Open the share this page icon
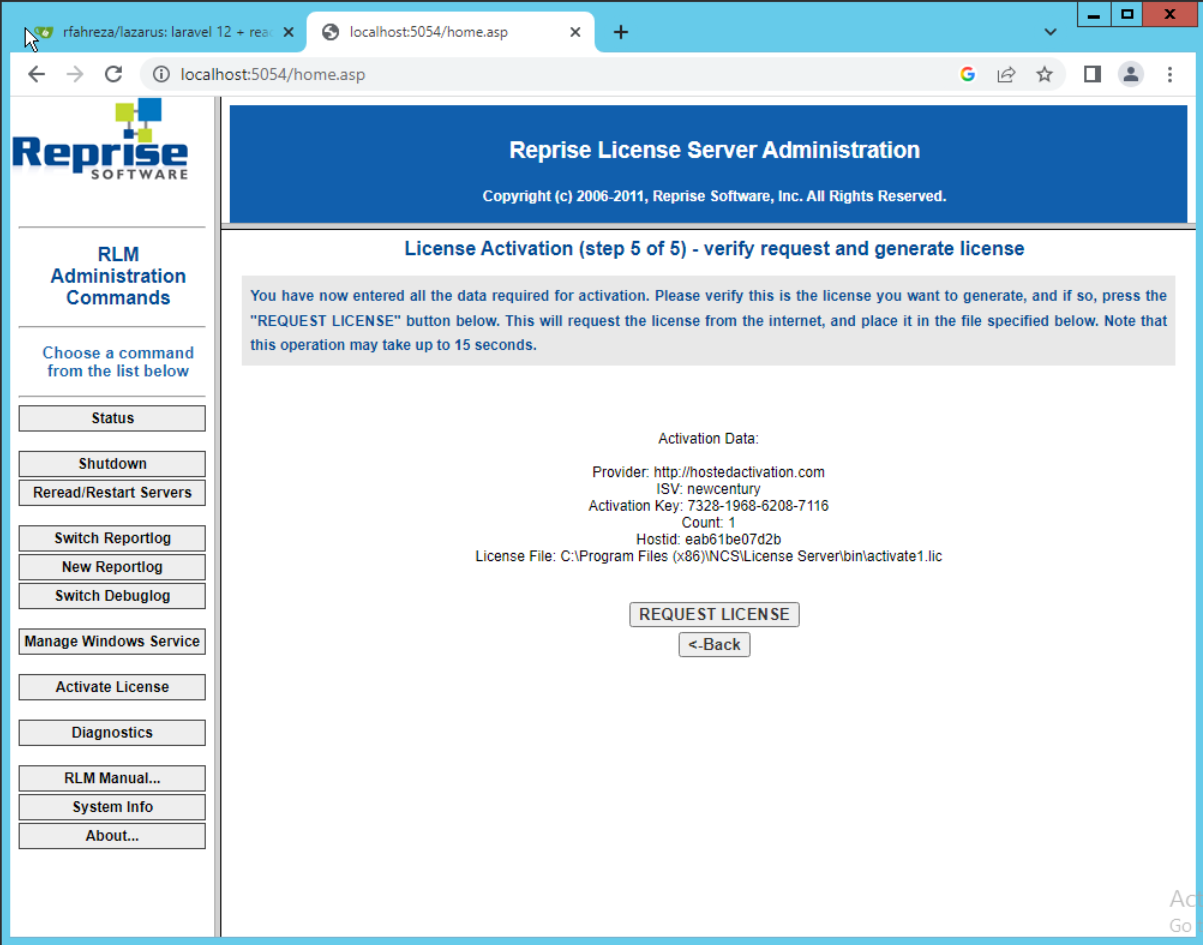 1006,74
